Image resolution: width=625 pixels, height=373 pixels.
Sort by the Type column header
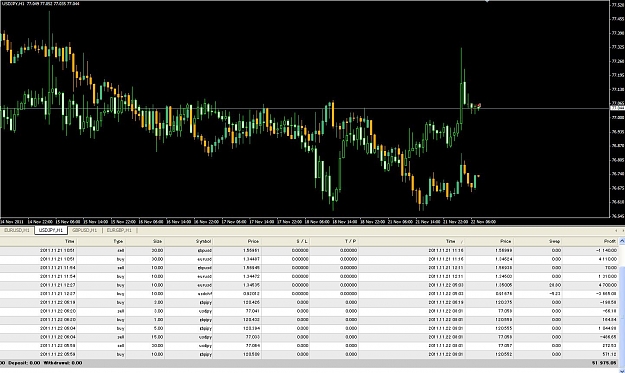click(118, 241)
